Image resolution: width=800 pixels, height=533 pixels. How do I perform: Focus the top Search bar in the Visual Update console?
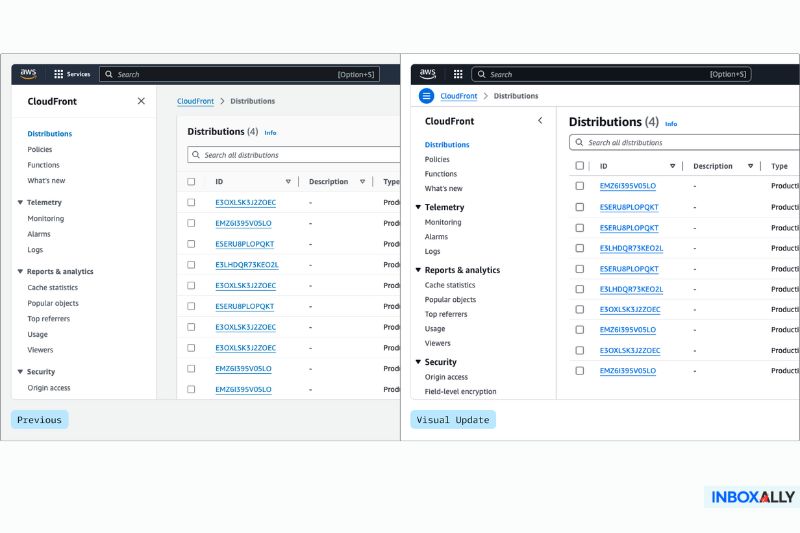tap(611, 74)
